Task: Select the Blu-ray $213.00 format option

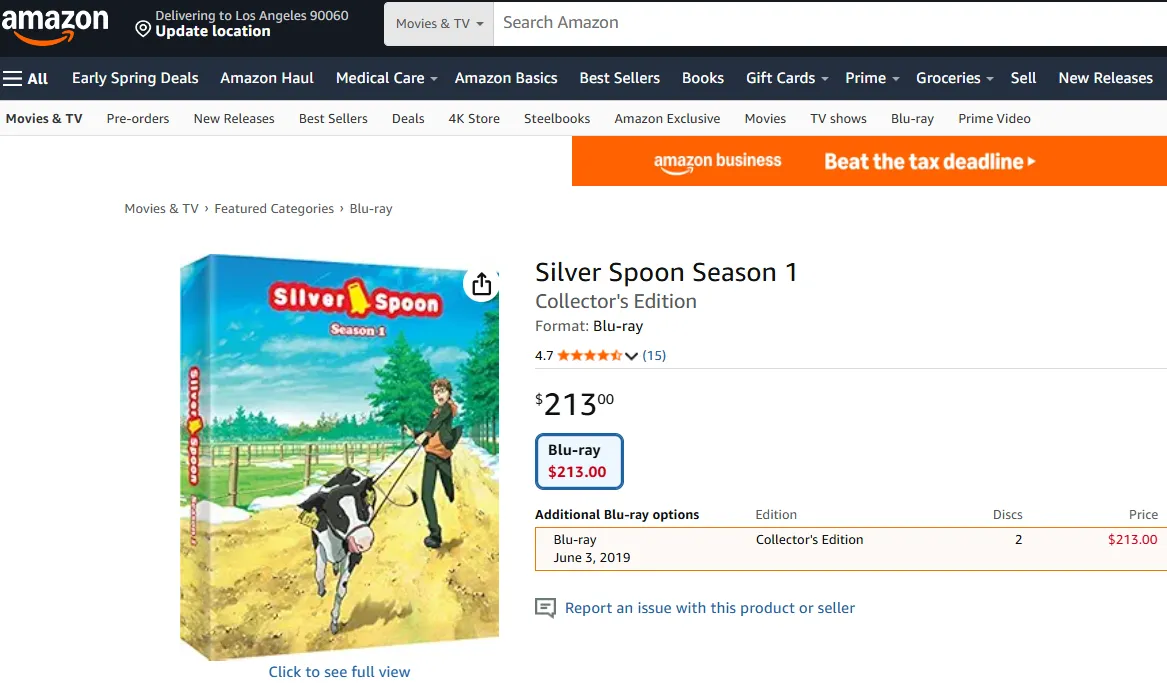Action: (x=579, y=461)
